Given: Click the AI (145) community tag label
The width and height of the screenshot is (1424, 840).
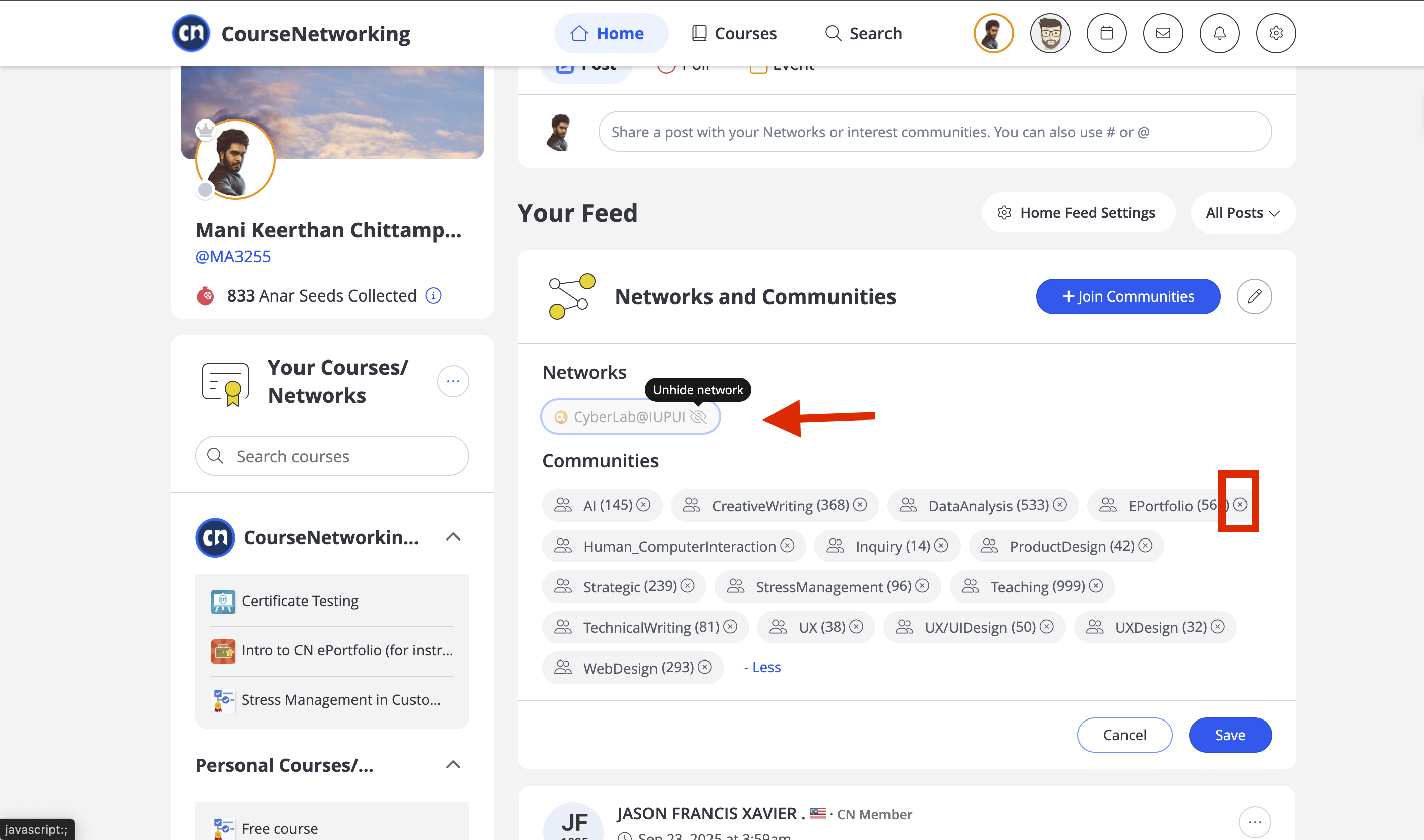Looking at the screenshot, I should tap(608, 505).
